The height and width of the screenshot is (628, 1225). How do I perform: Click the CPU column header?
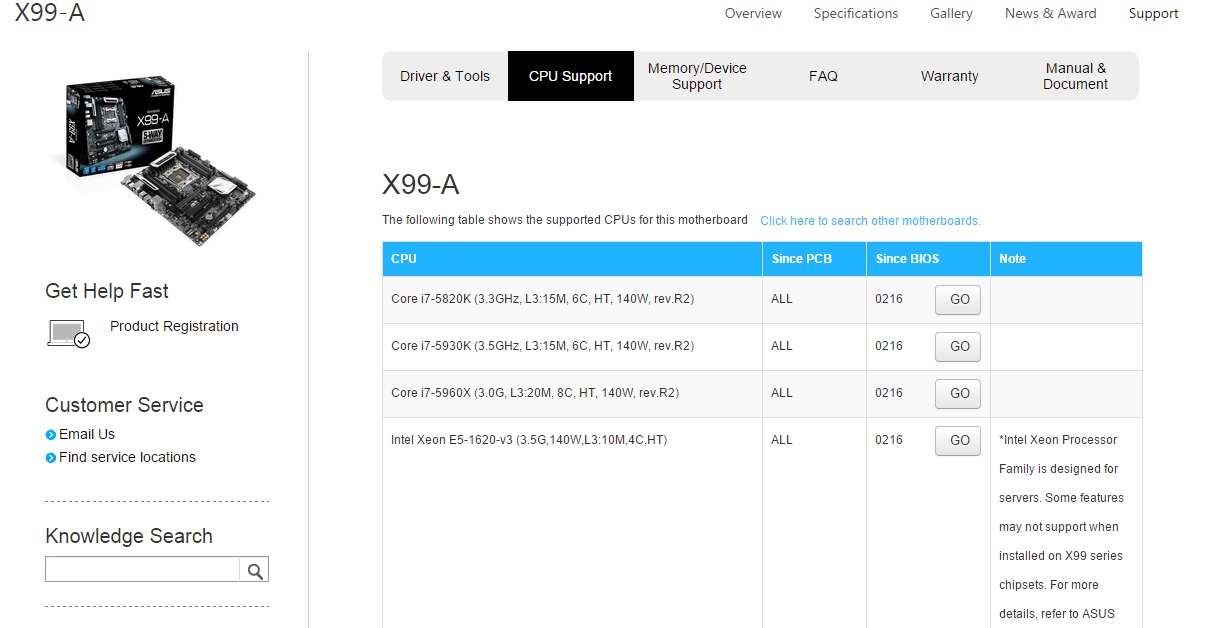(x=572, y=259)
